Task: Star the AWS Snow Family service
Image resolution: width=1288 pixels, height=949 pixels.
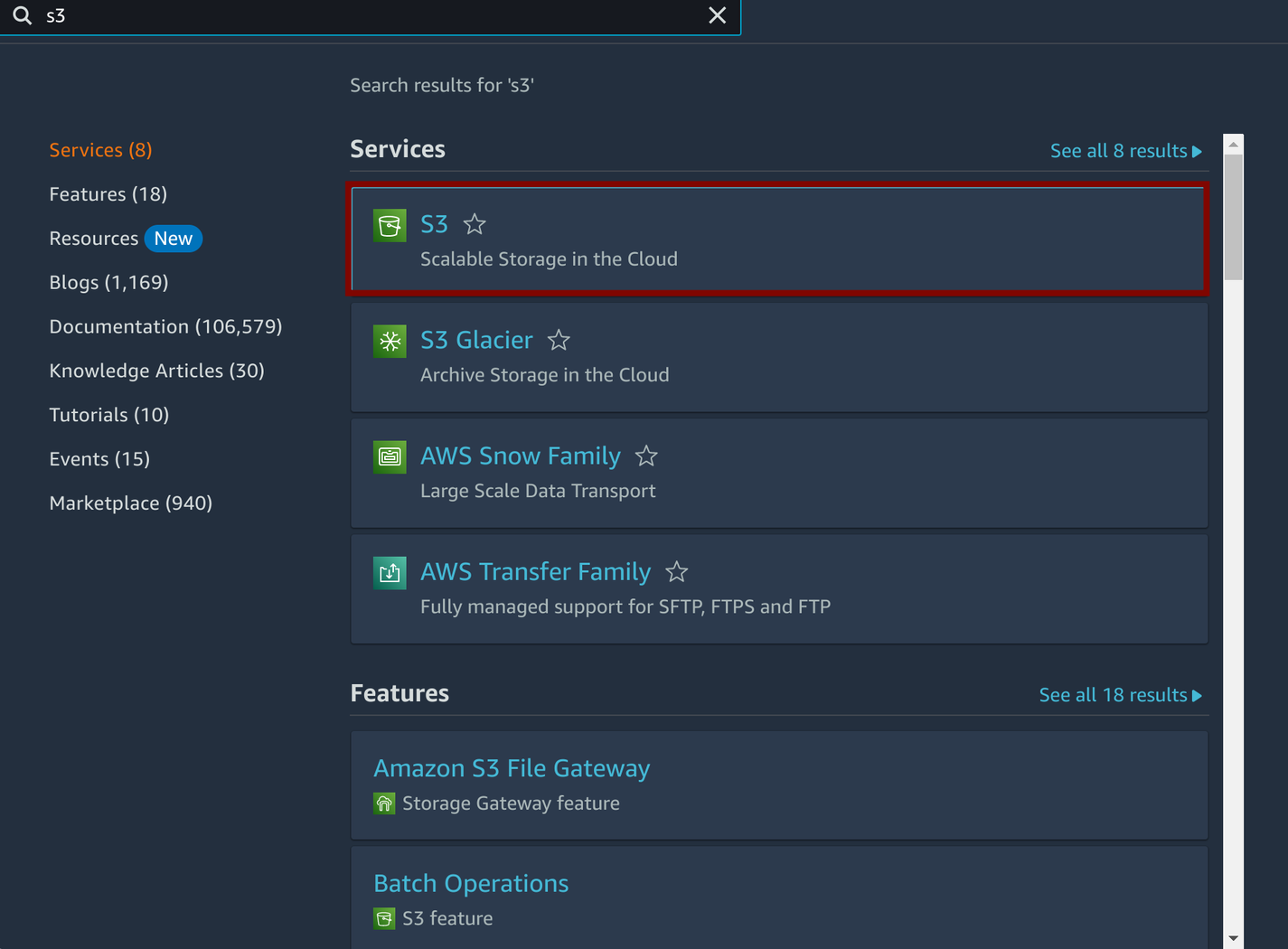Action: pyautogui.click(x=646, y=456)
